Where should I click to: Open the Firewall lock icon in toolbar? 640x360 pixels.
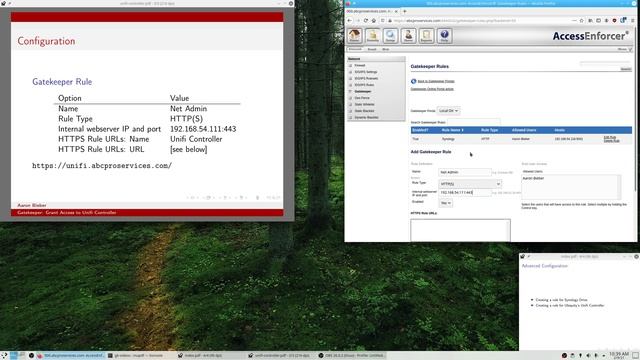point(372,36)
